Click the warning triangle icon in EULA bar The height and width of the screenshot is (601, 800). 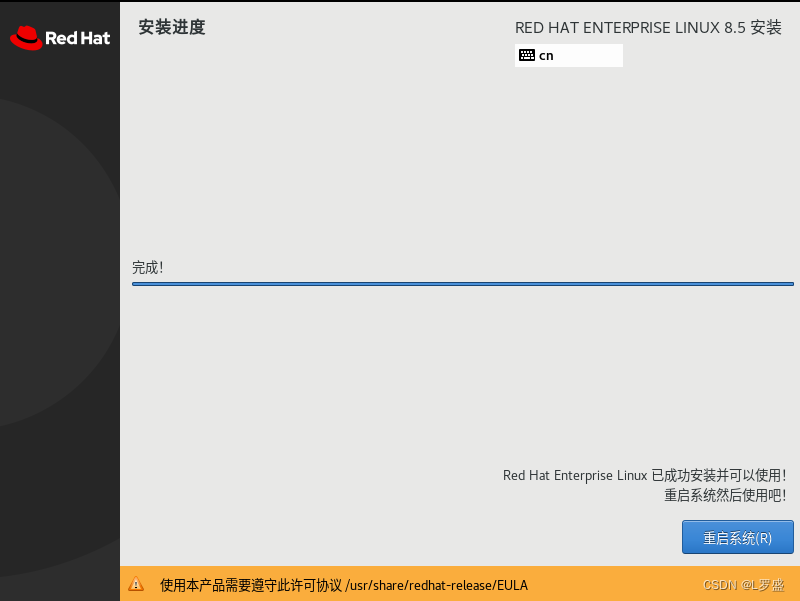pos(136,584)
